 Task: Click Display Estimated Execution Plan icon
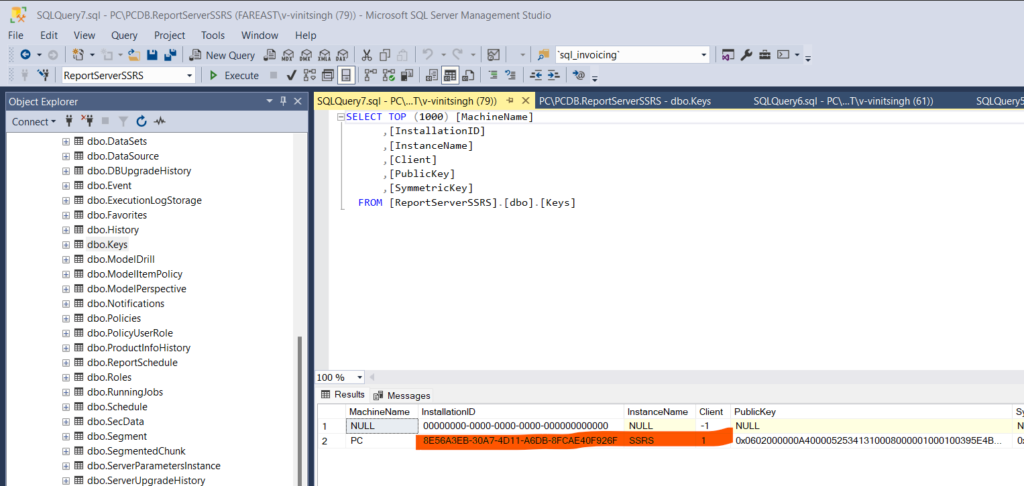[310, 75]
